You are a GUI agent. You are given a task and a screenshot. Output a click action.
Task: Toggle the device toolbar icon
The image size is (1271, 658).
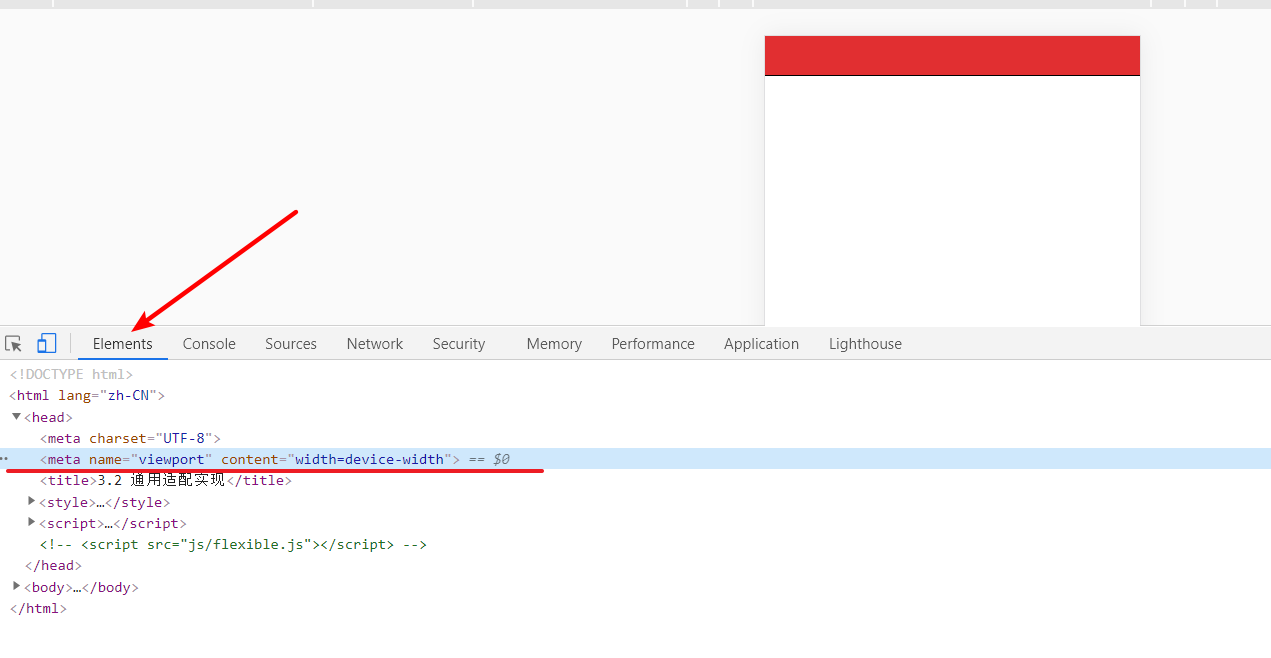pyautogui.click(x=46, y=344)
